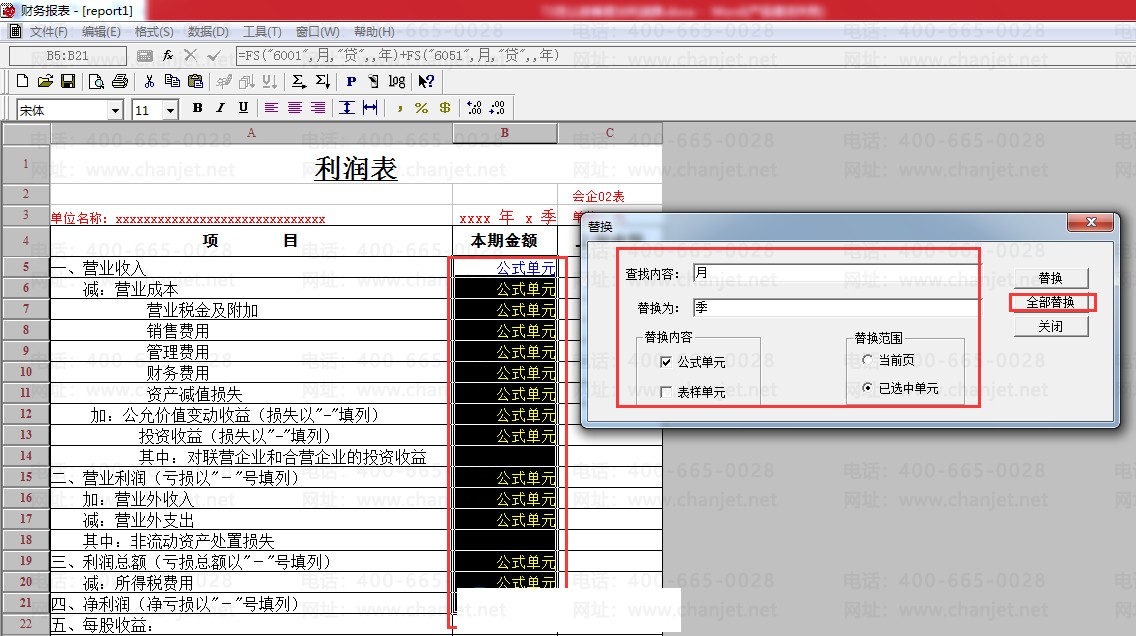Open the font size dropdown
This screenshot has width=1136, height=636.
point(170,110)
